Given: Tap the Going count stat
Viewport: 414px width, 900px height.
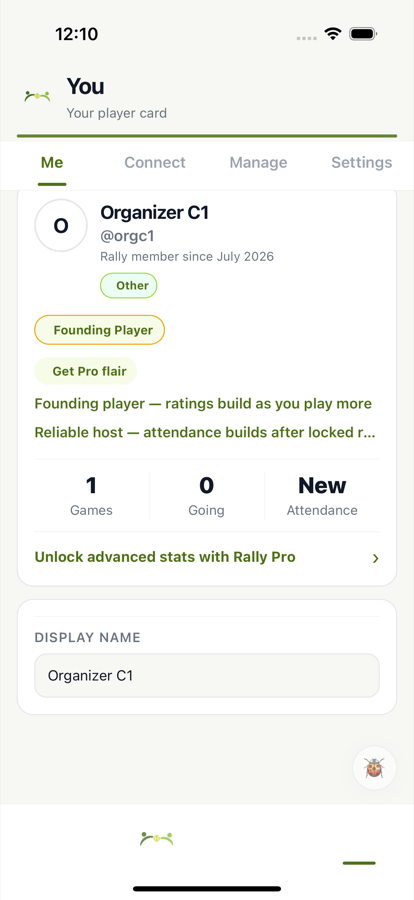Looking at the screenshot, I should [206, 496].
